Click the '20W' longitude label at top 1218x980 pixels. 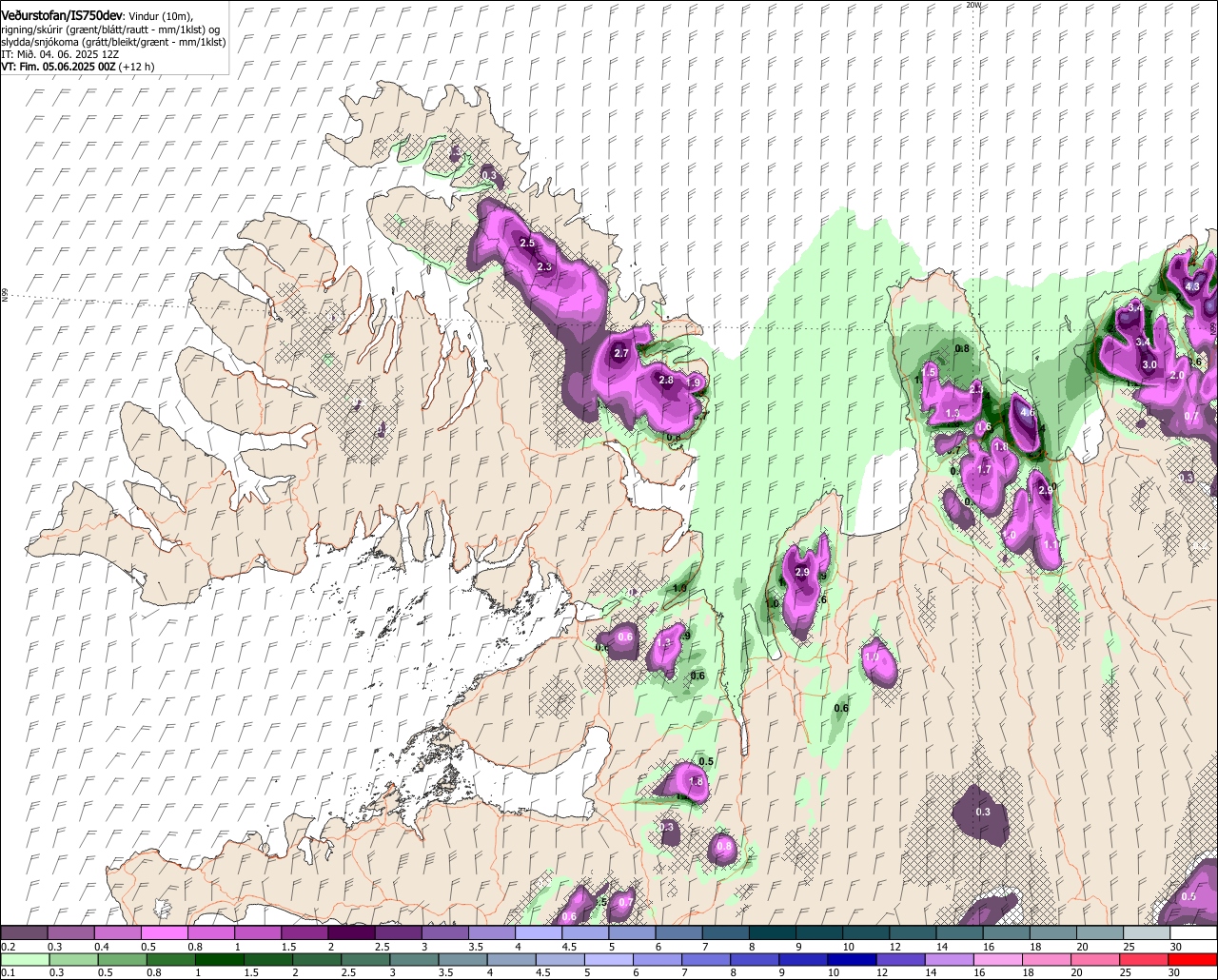pyautogui.click(x=972, y=5)
